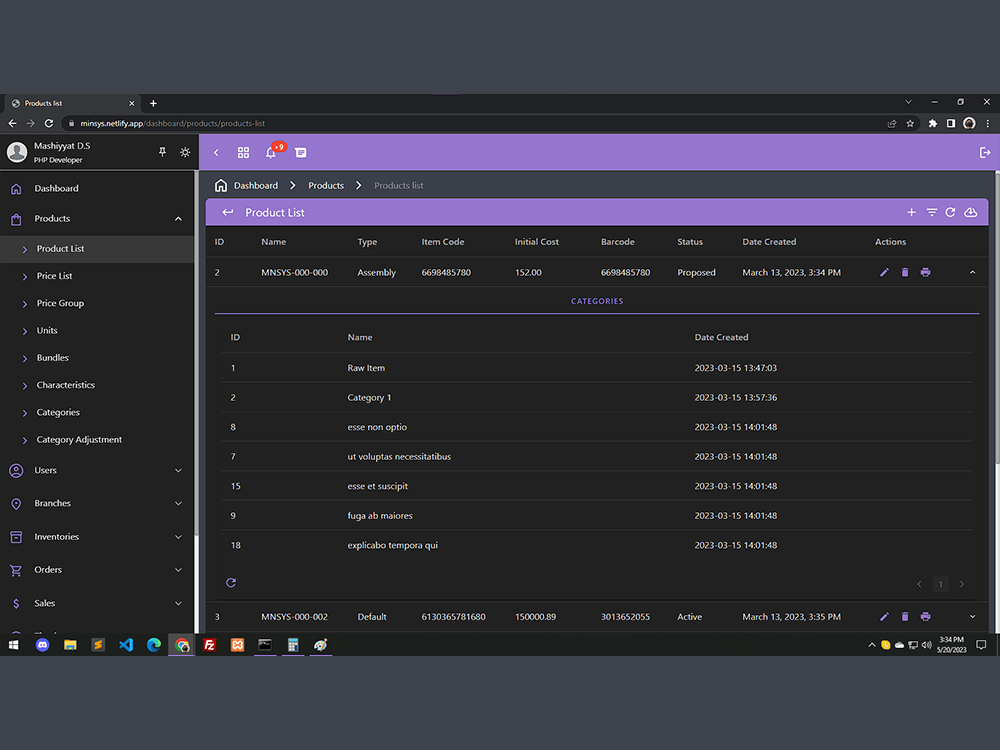This screenshot has width=1000, height=750.
Task: Click the 'ut voluptas necessitatibus' category
Action: [x=597, y=457]
